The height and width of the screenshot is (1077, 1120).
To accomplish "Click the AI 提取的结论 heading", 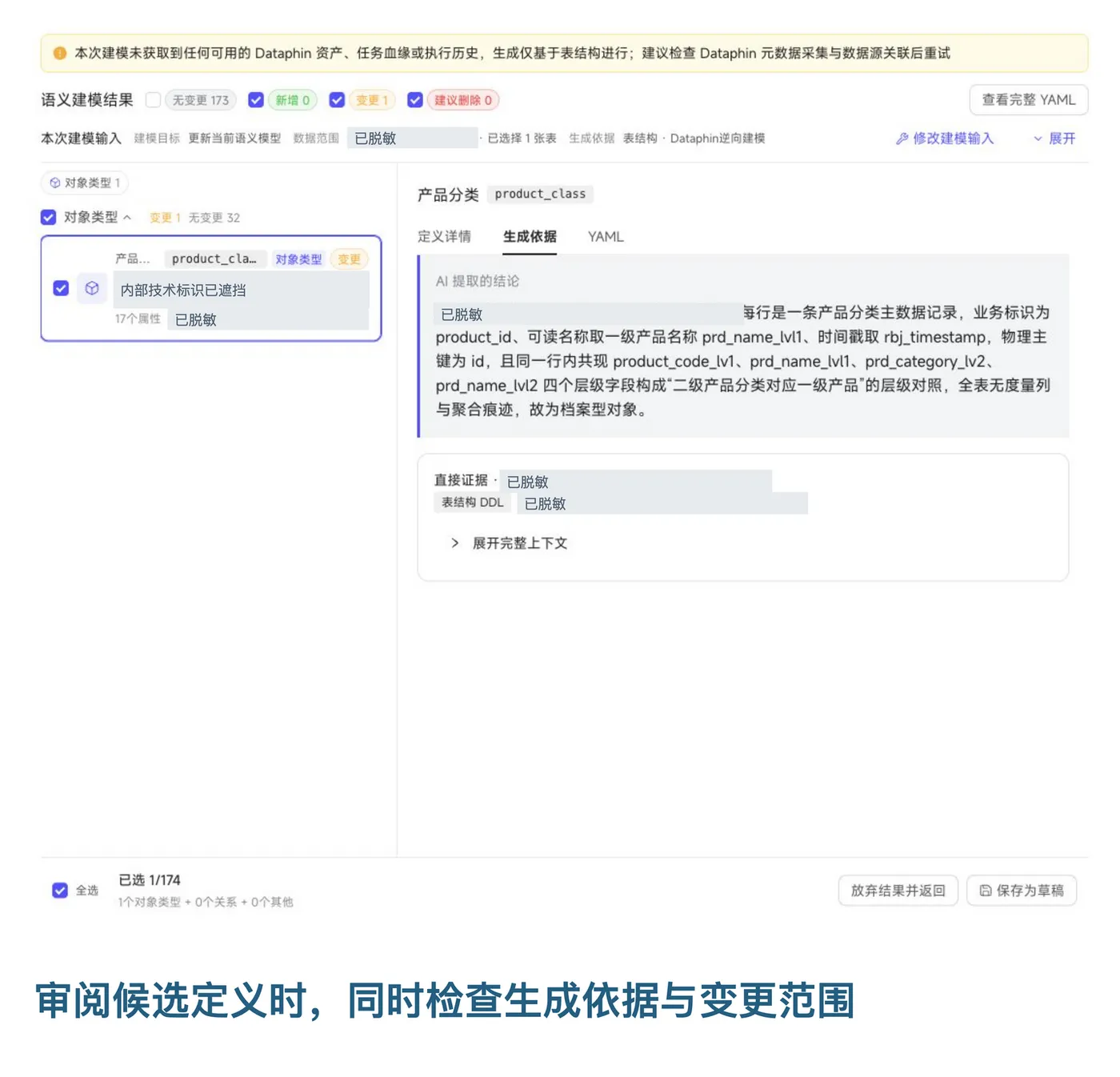I will click(478, 281).
